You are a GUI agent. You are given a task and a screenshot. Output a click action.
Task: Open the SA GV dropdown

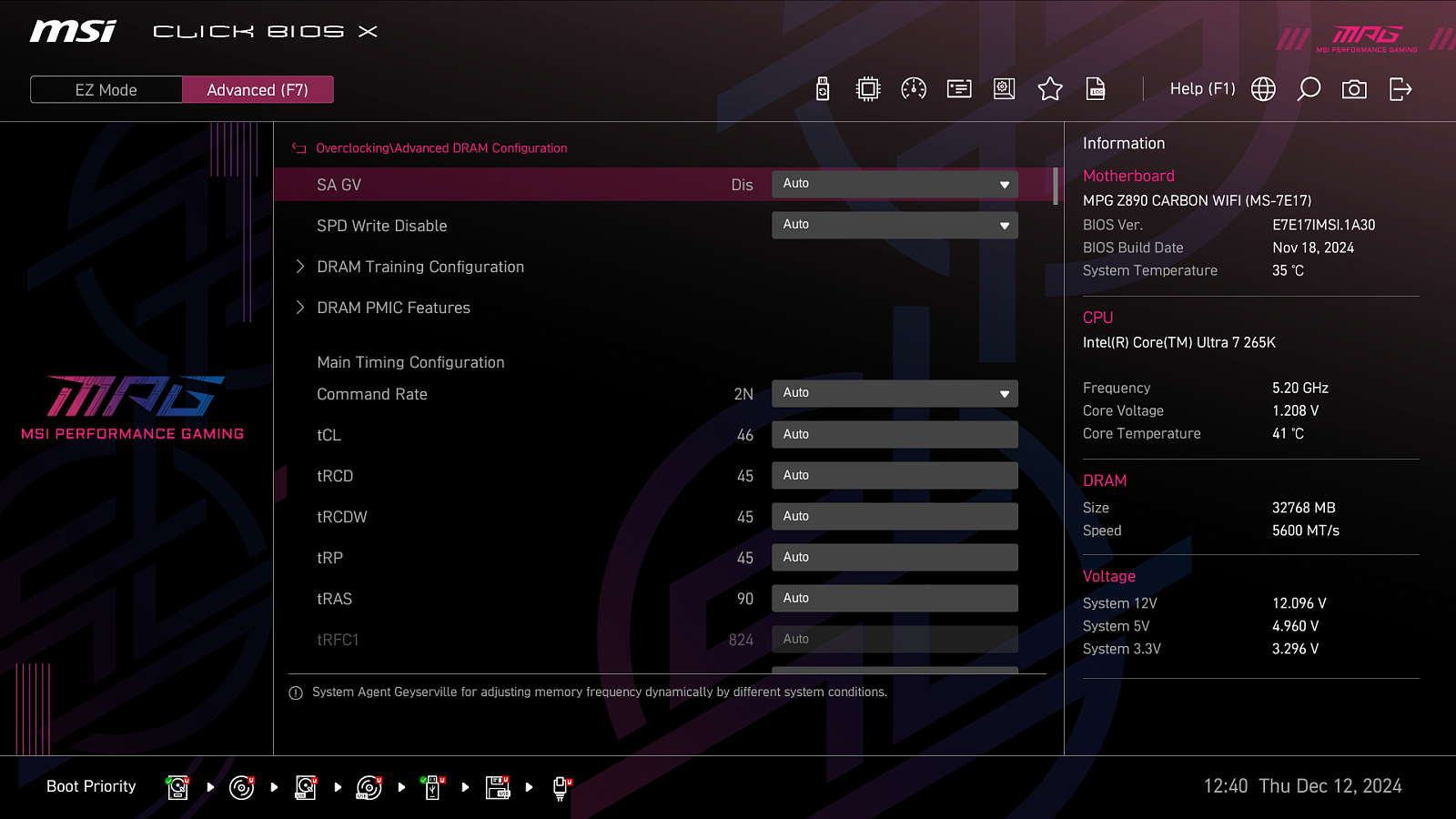pyautogui.click(x=895, y=184)
